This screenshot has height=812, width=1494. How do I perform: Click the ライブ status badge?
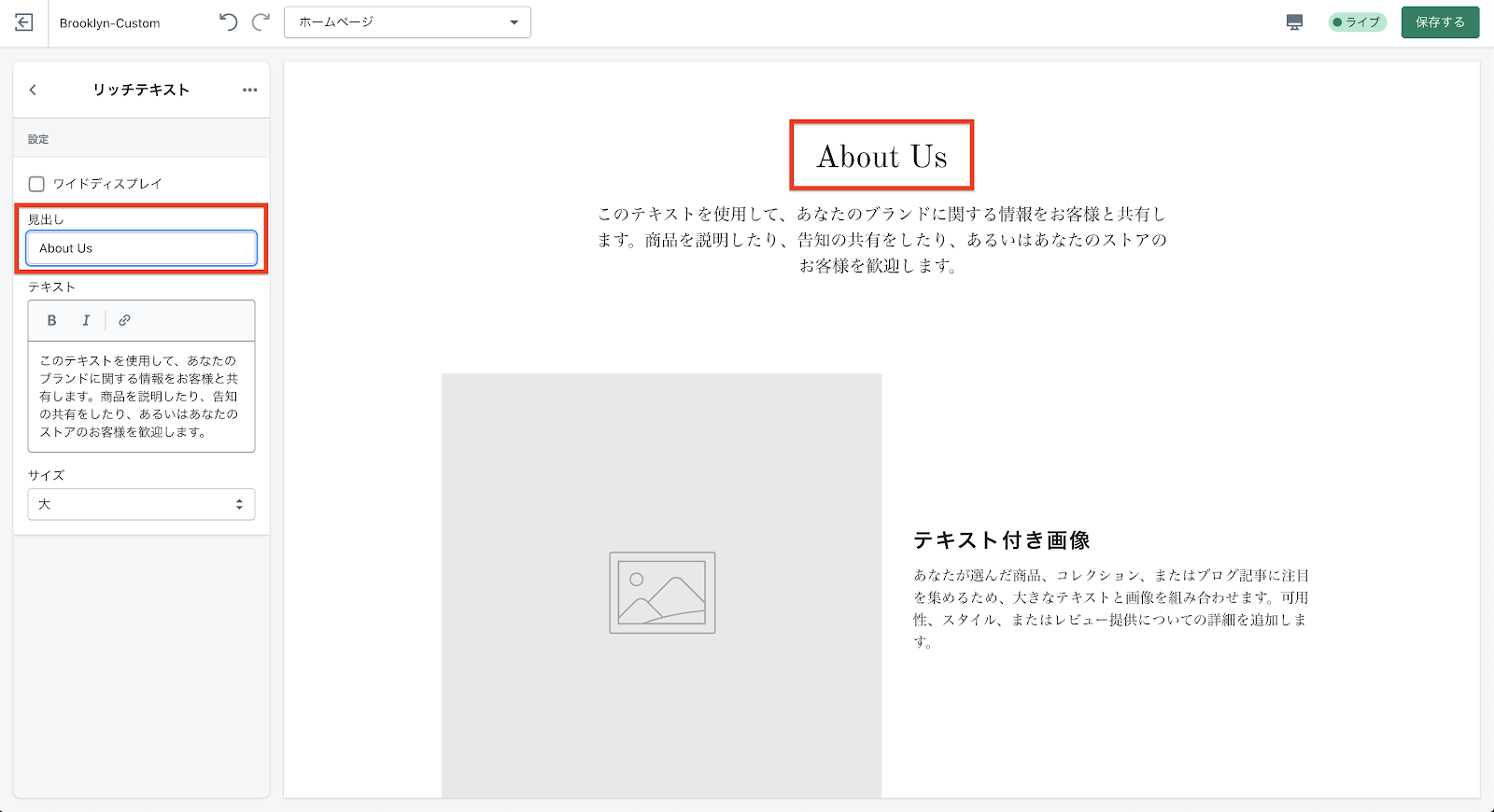coord(1357,22)
